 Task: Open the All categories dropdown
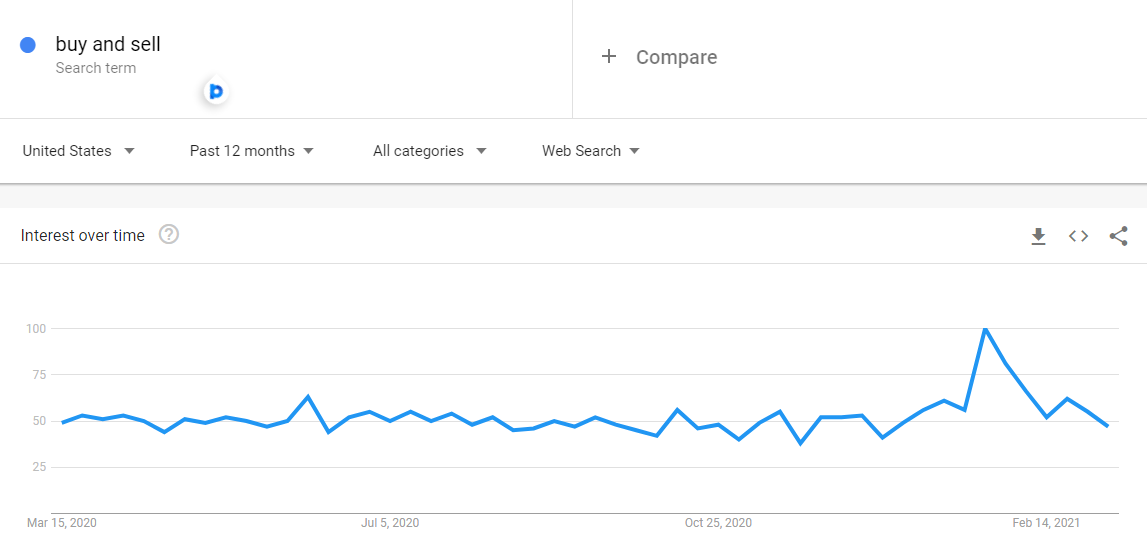[429, 151]
